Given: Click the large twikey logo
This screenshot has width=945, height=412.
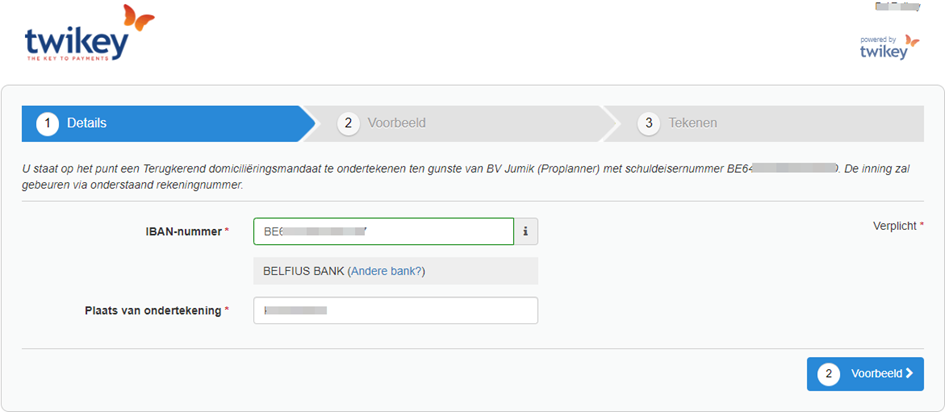Looking at the screenshot, I should pos(89,33).
